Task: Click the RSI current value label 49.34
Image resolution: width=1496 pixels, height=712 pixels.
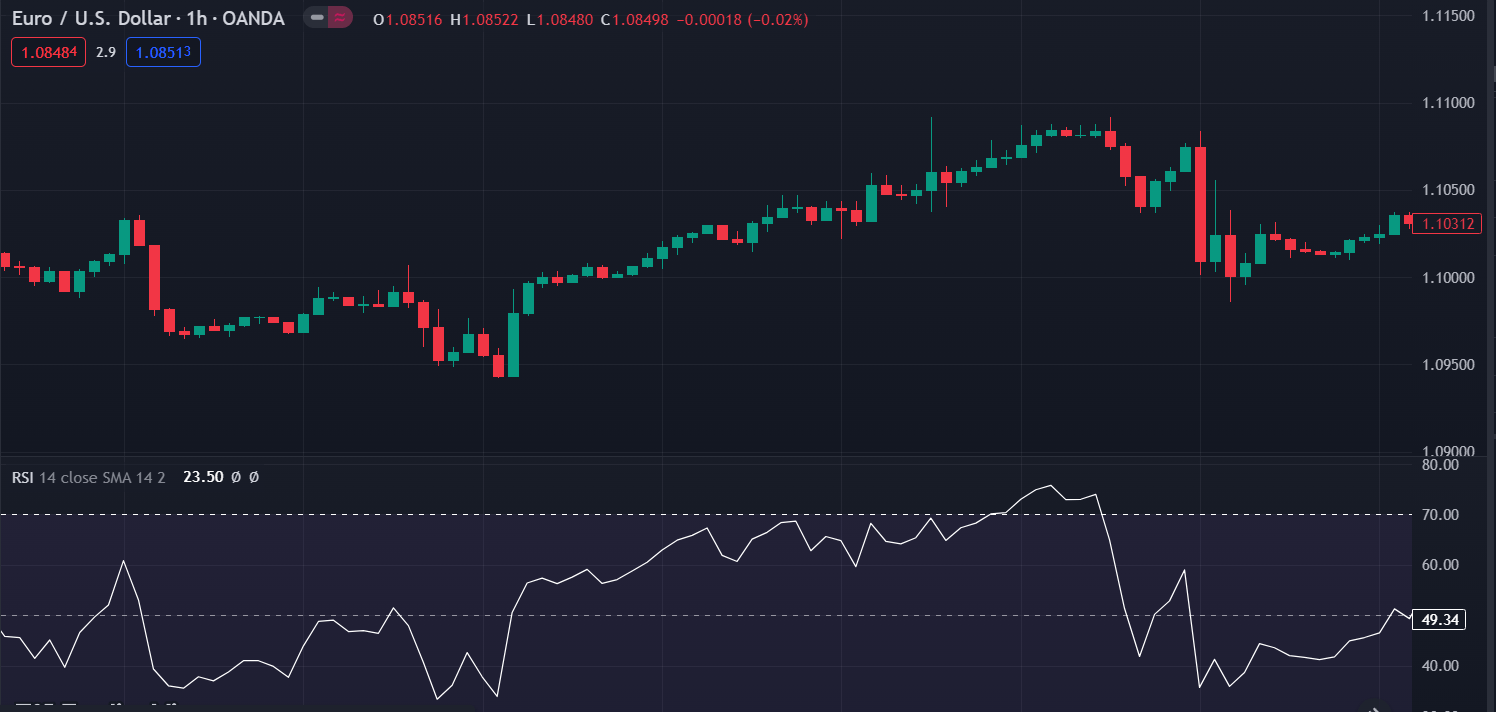Action: click(1441, 620)
